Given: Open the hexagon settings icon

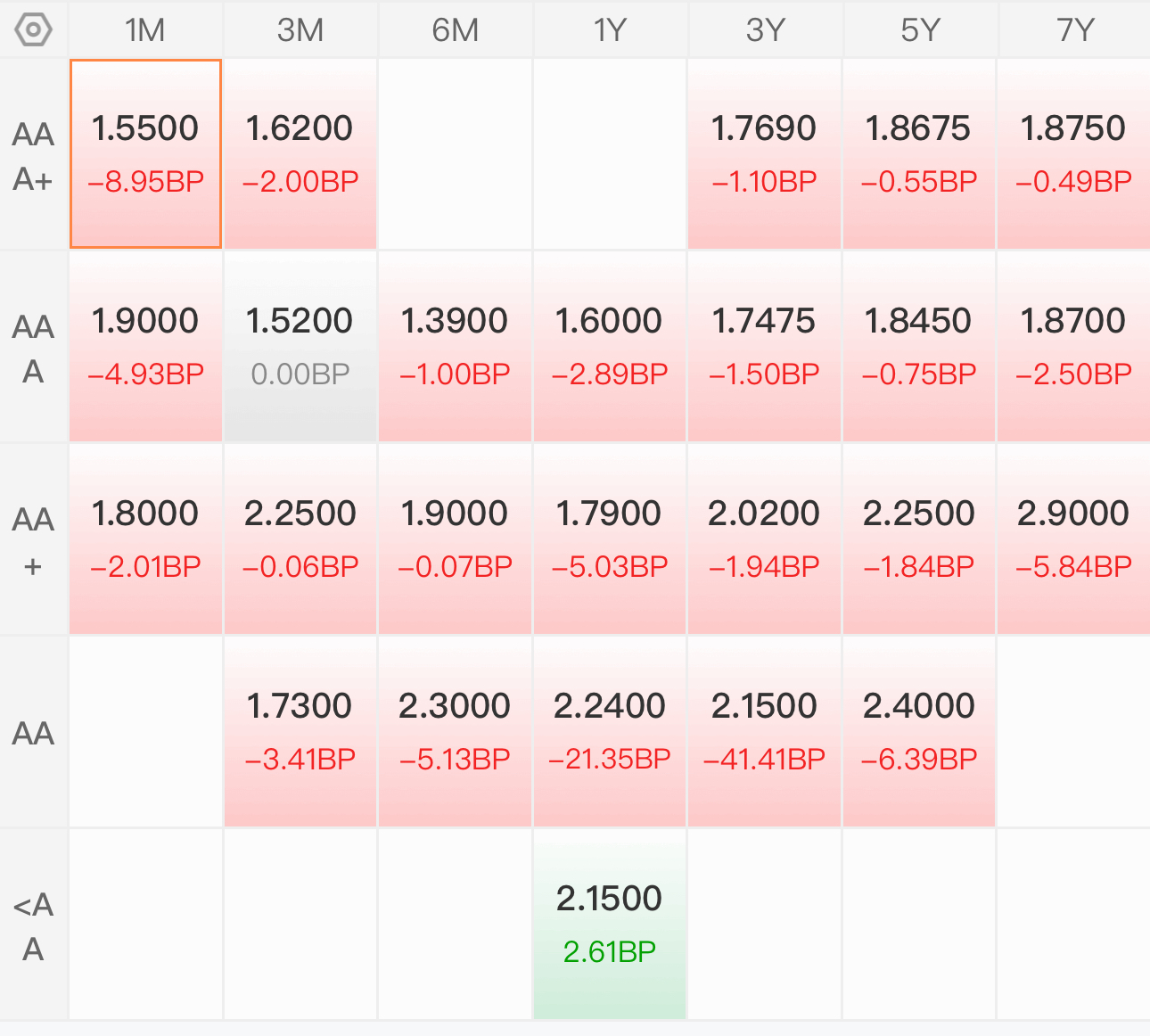Looking at the screenshot, I should coord(34,30).
